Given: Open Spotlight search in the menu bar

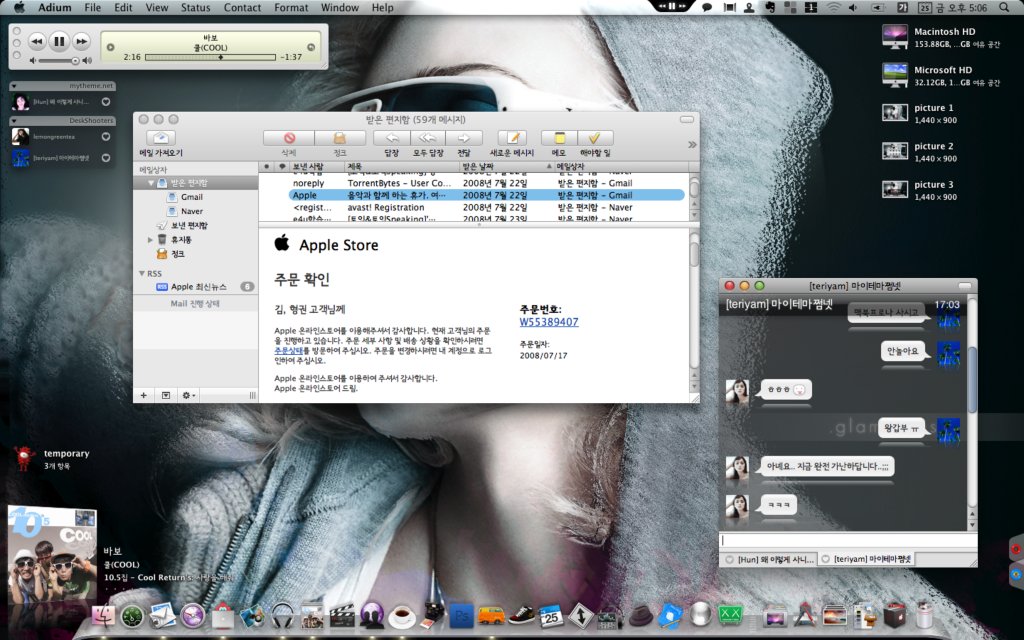Looking at the screenshot, I should (x=1004, y=7).
